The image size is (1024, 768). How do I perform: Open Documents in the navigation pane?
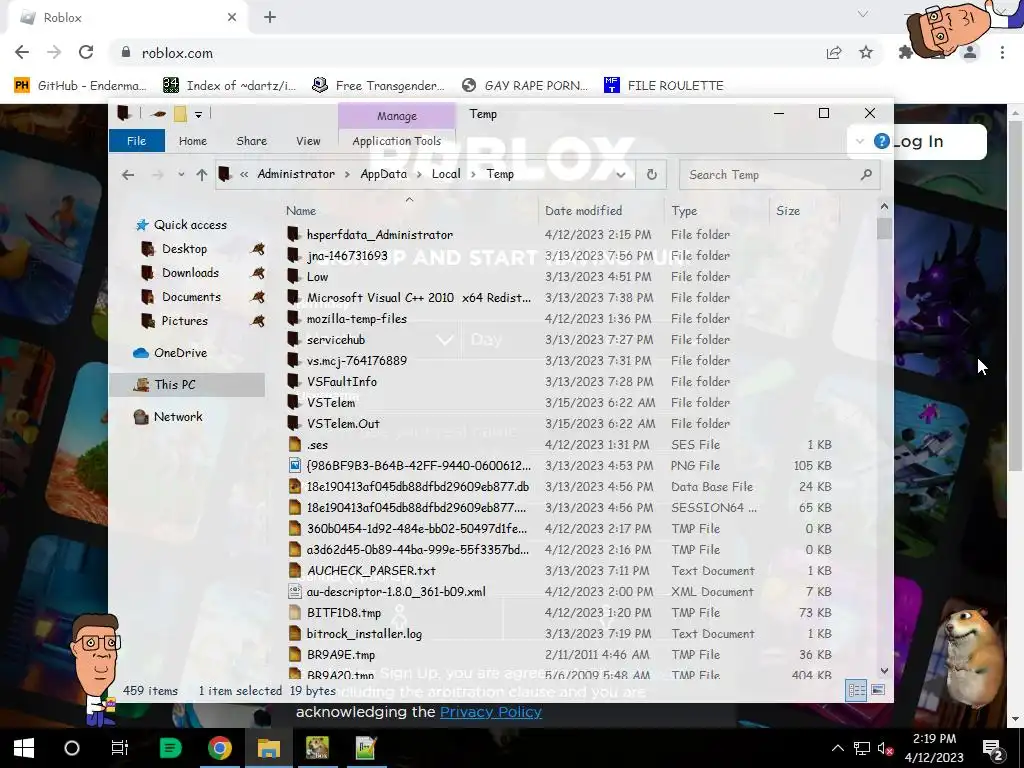[x=191, y=297]
